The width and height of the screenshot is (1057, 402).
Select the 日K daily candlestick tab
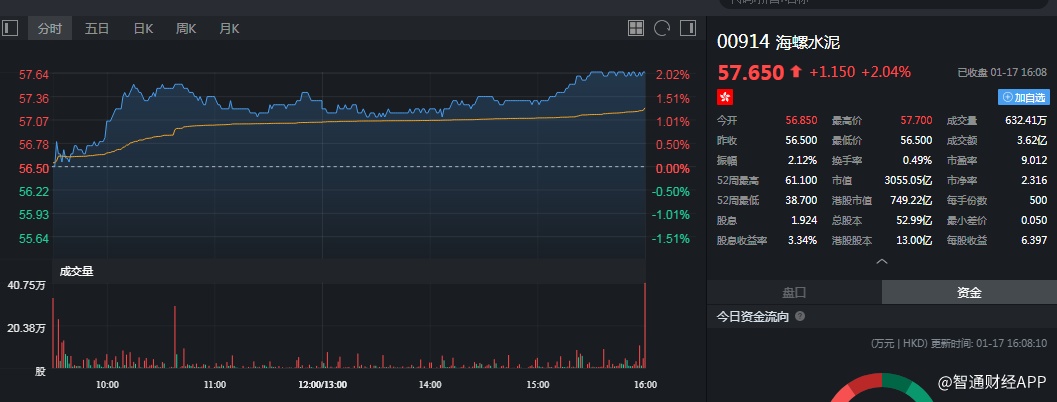(x=143, y=29)
